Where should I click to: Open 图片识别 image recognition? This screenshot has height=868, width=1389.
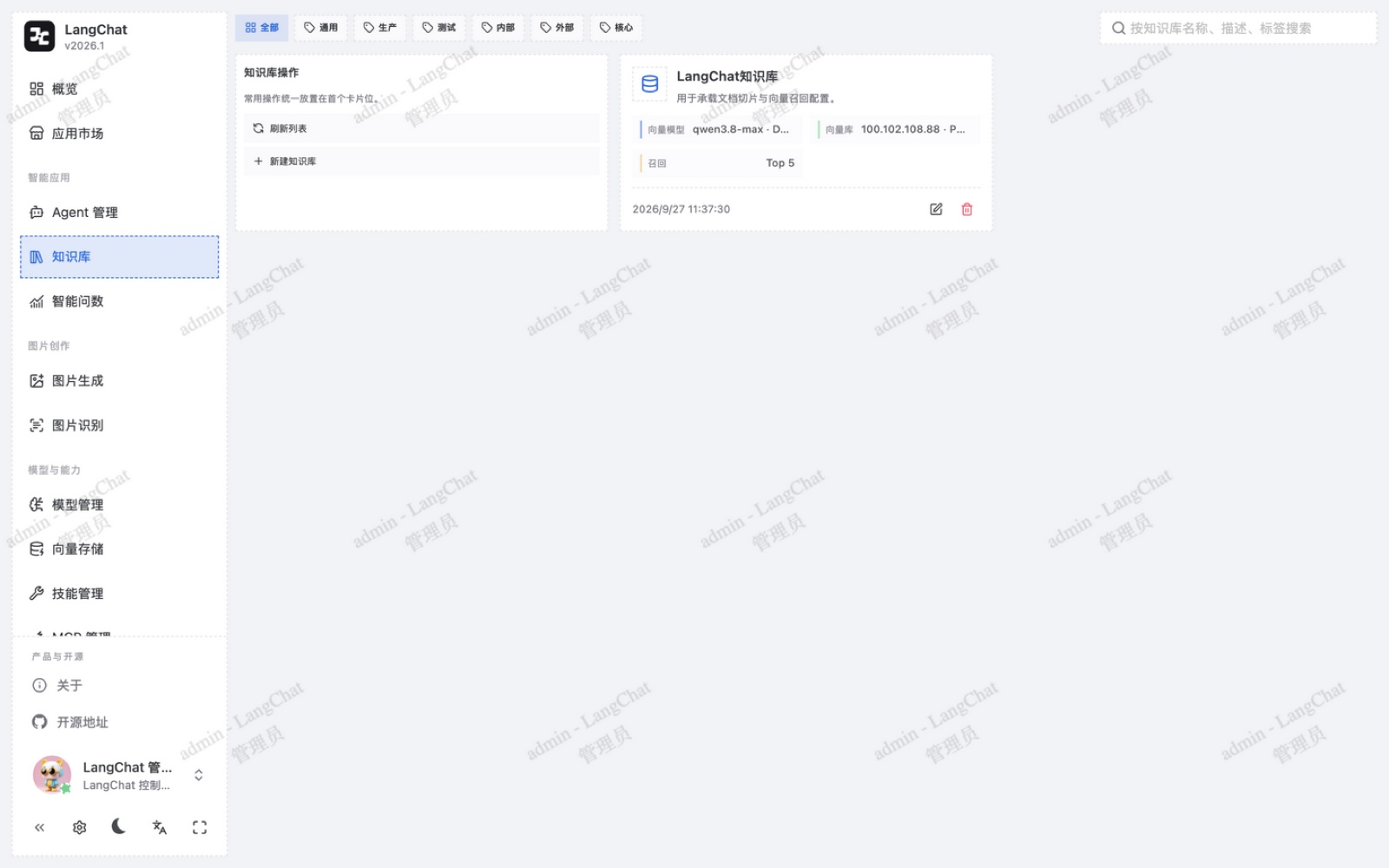coord(119,425)
